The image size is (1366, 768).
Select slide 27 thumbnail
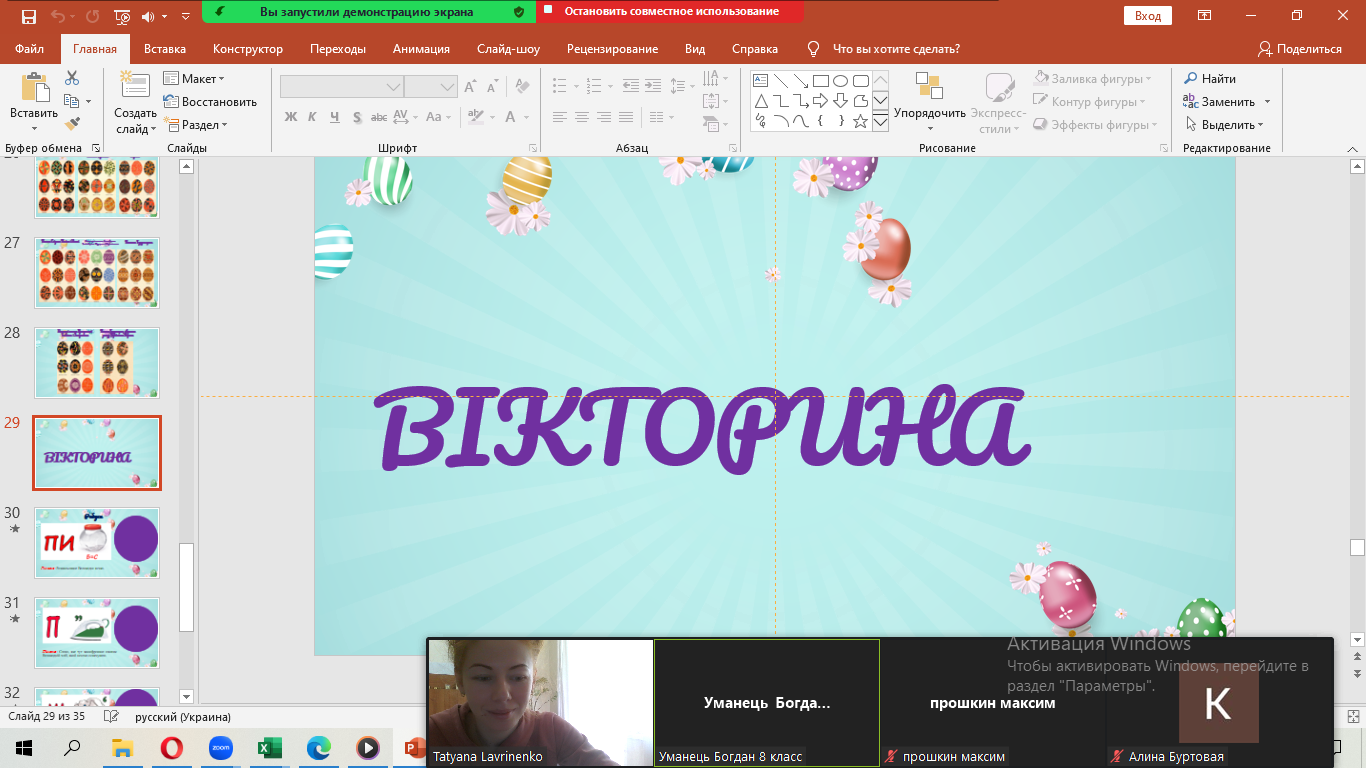tap(97, 272)
